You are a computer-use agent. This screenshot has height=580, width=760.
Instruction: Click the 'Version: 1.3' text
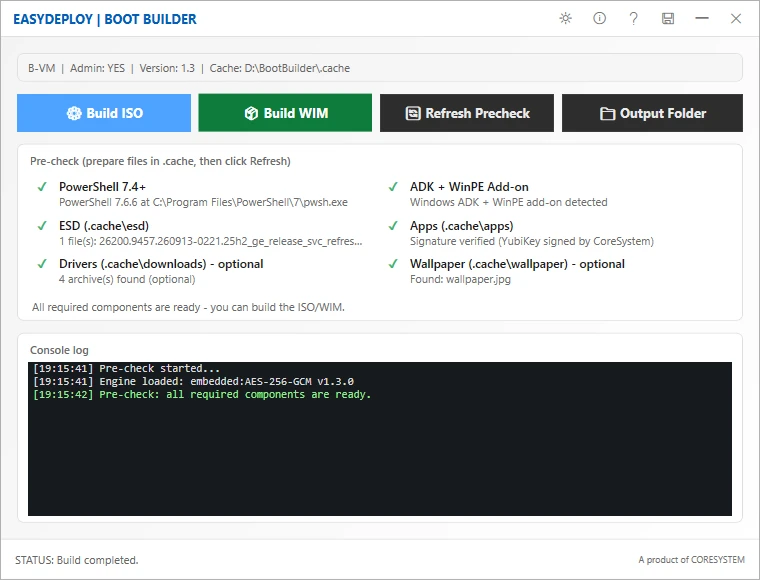(x=167, y=68)
